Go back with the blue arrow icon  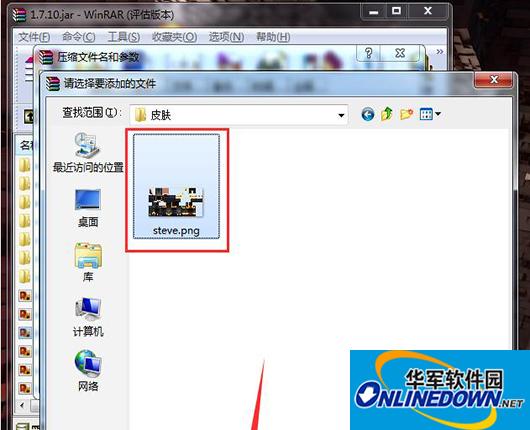(x=367, y=114)
